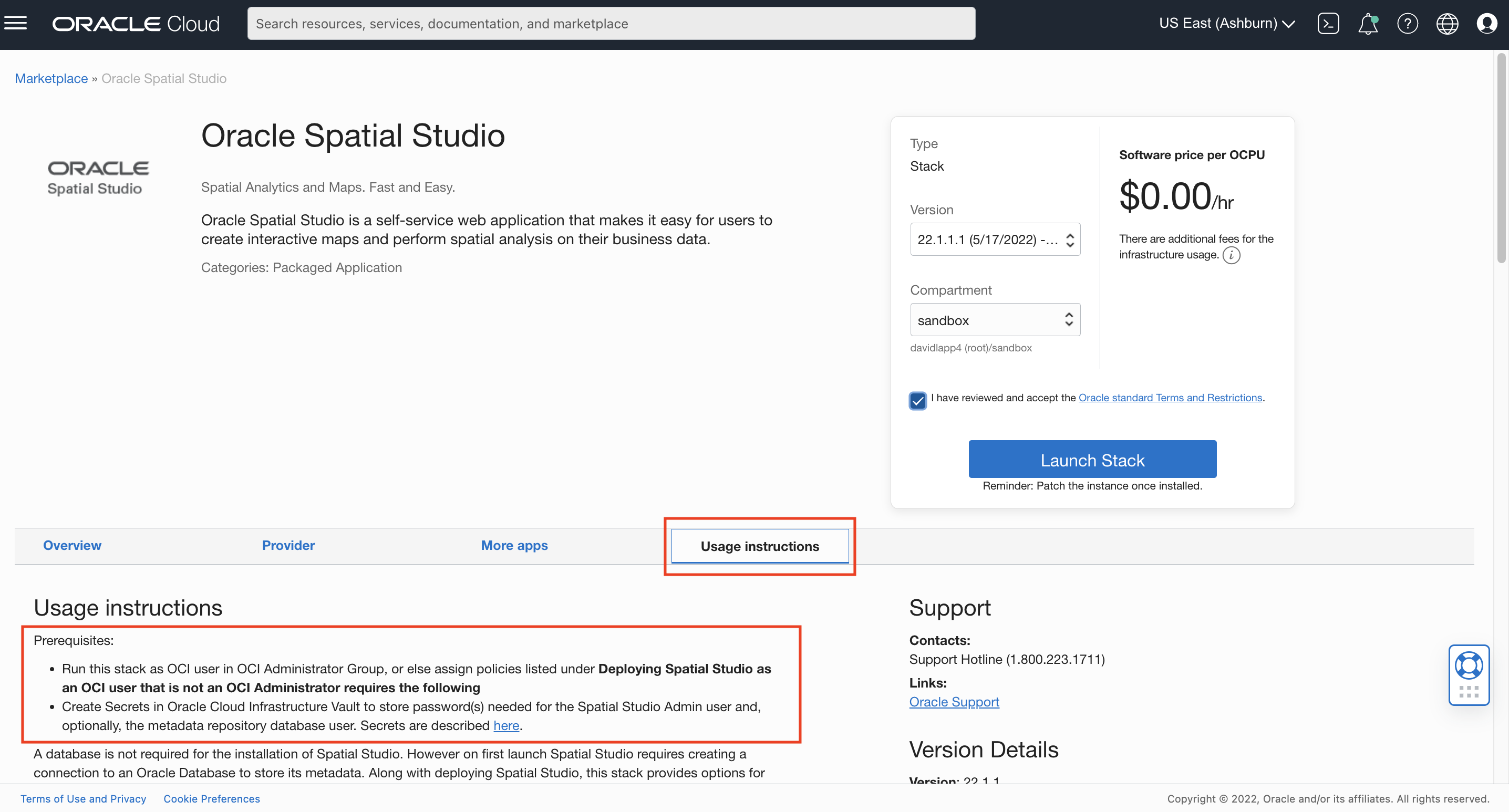Uncheck the accept Terms and Restrictions checkbox

pyautogui.click(x=917, y=401)
